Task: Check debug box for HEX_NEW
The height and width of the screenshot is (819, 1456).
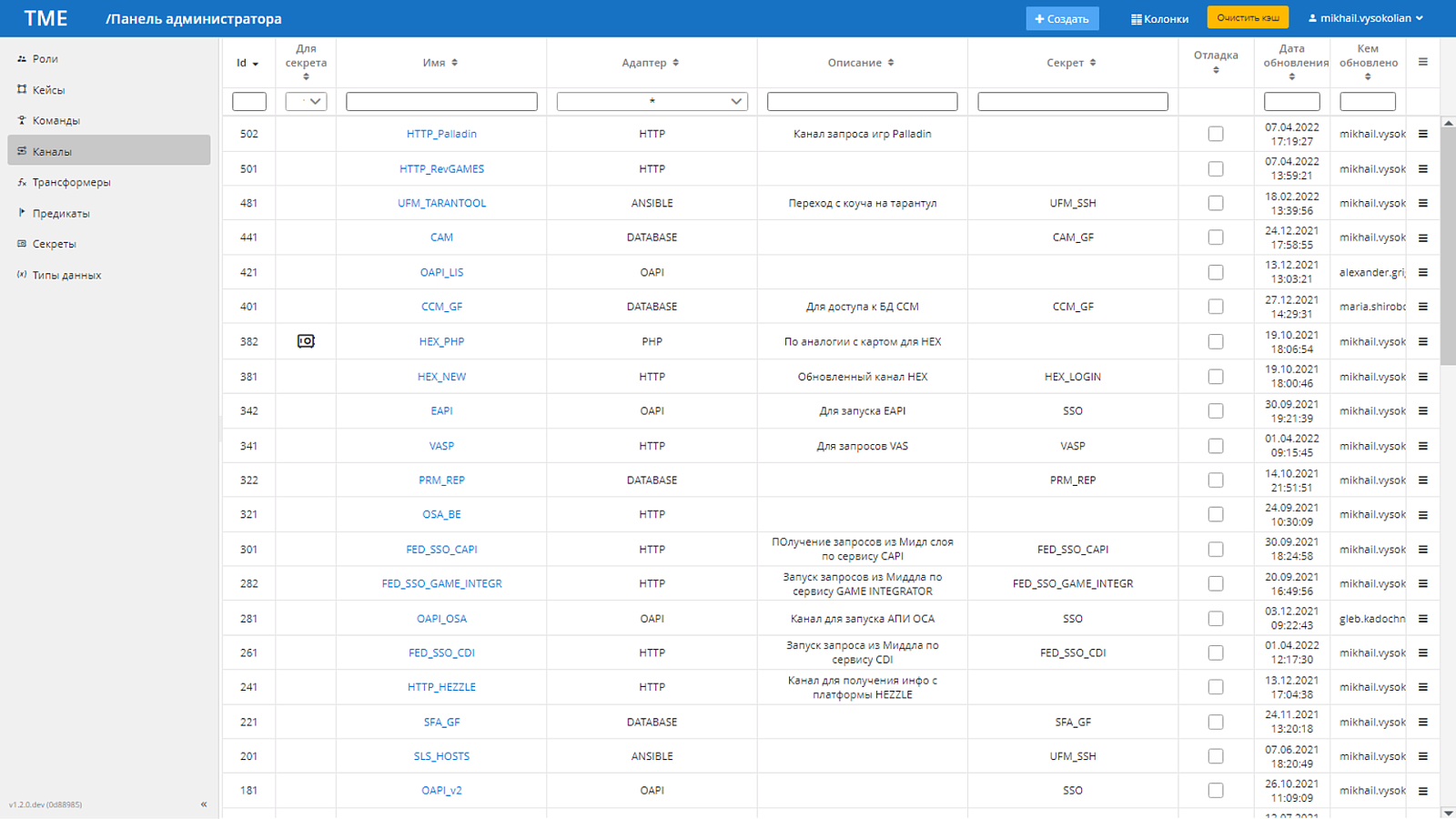Action: (1216, 376)
